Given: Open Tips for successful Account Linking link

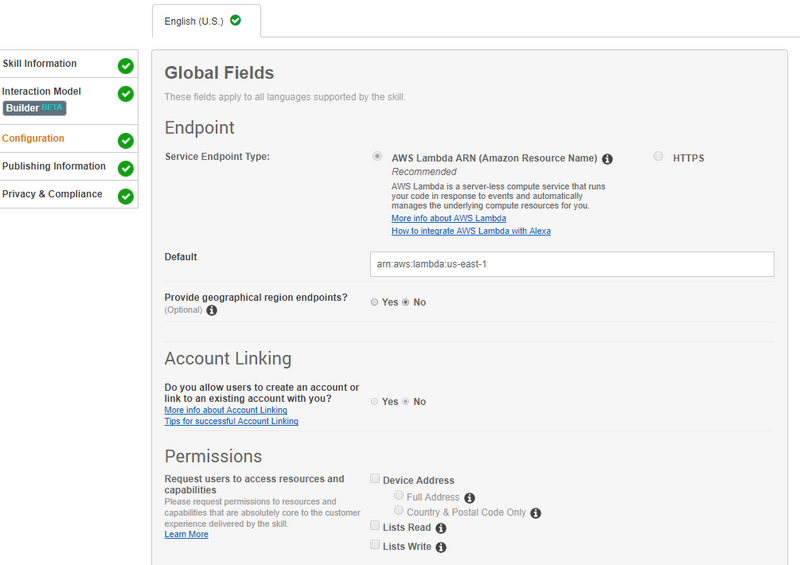Looking at the screenshot, I should 231,421.
